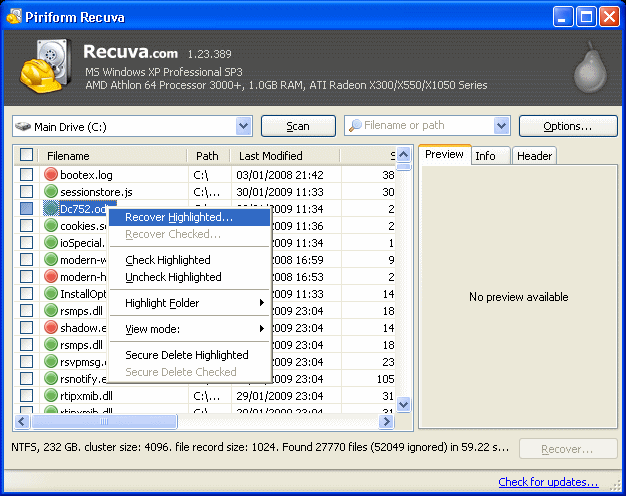Switch to the Preview tab

tap(444, 154)
